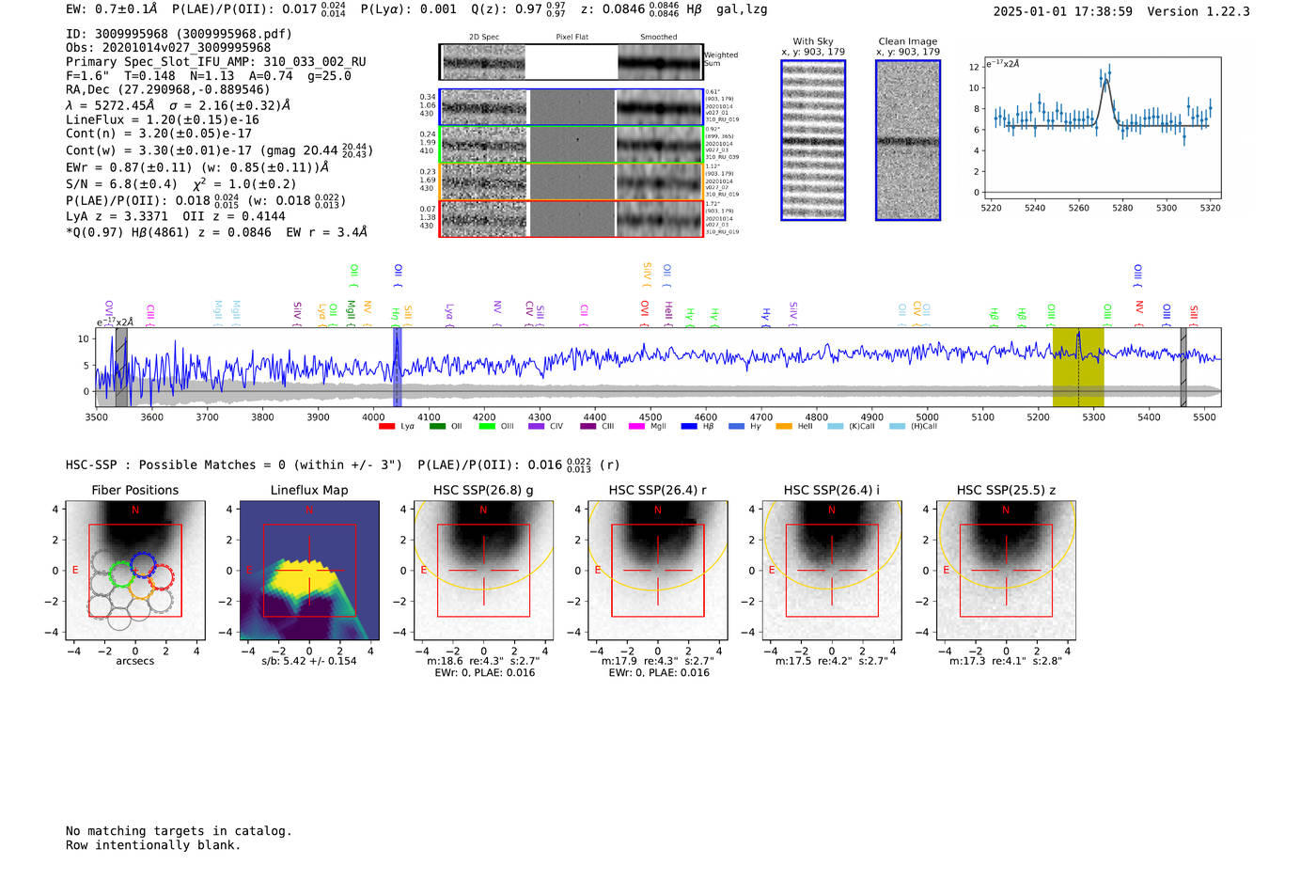Click the No matching targets in catalog text

[x=179, y=831]
